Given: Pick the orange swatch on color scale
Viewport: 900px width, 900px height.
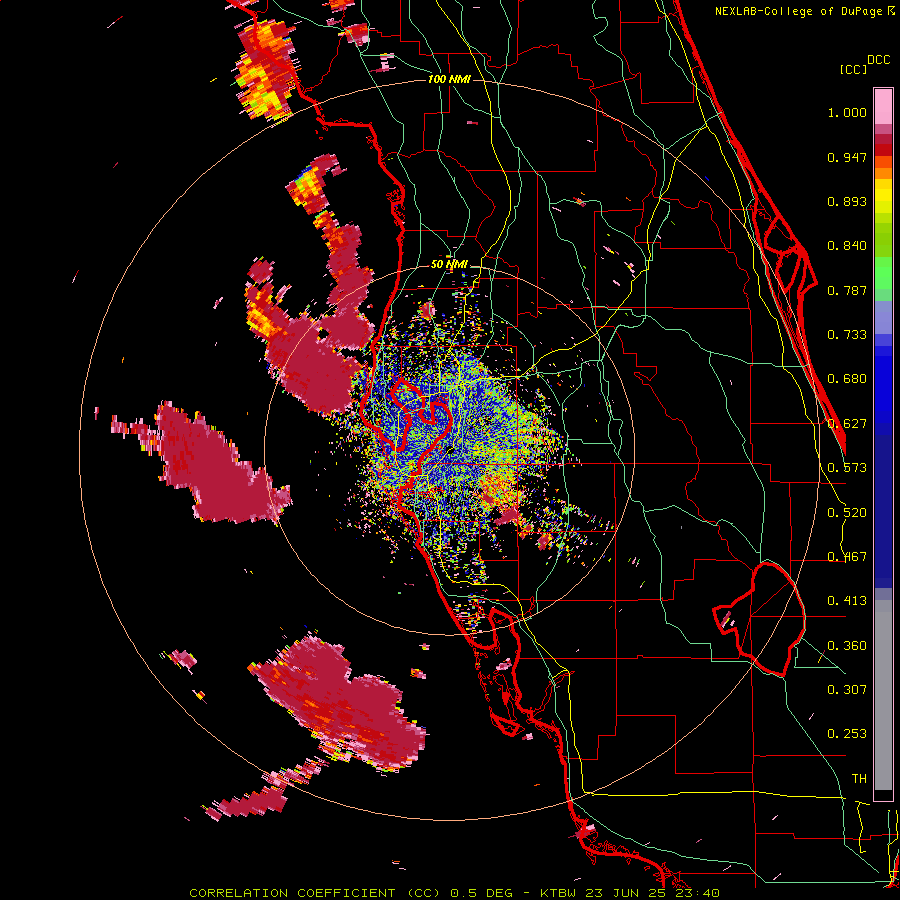Looking at the screenshot, I should click(883, 173).
